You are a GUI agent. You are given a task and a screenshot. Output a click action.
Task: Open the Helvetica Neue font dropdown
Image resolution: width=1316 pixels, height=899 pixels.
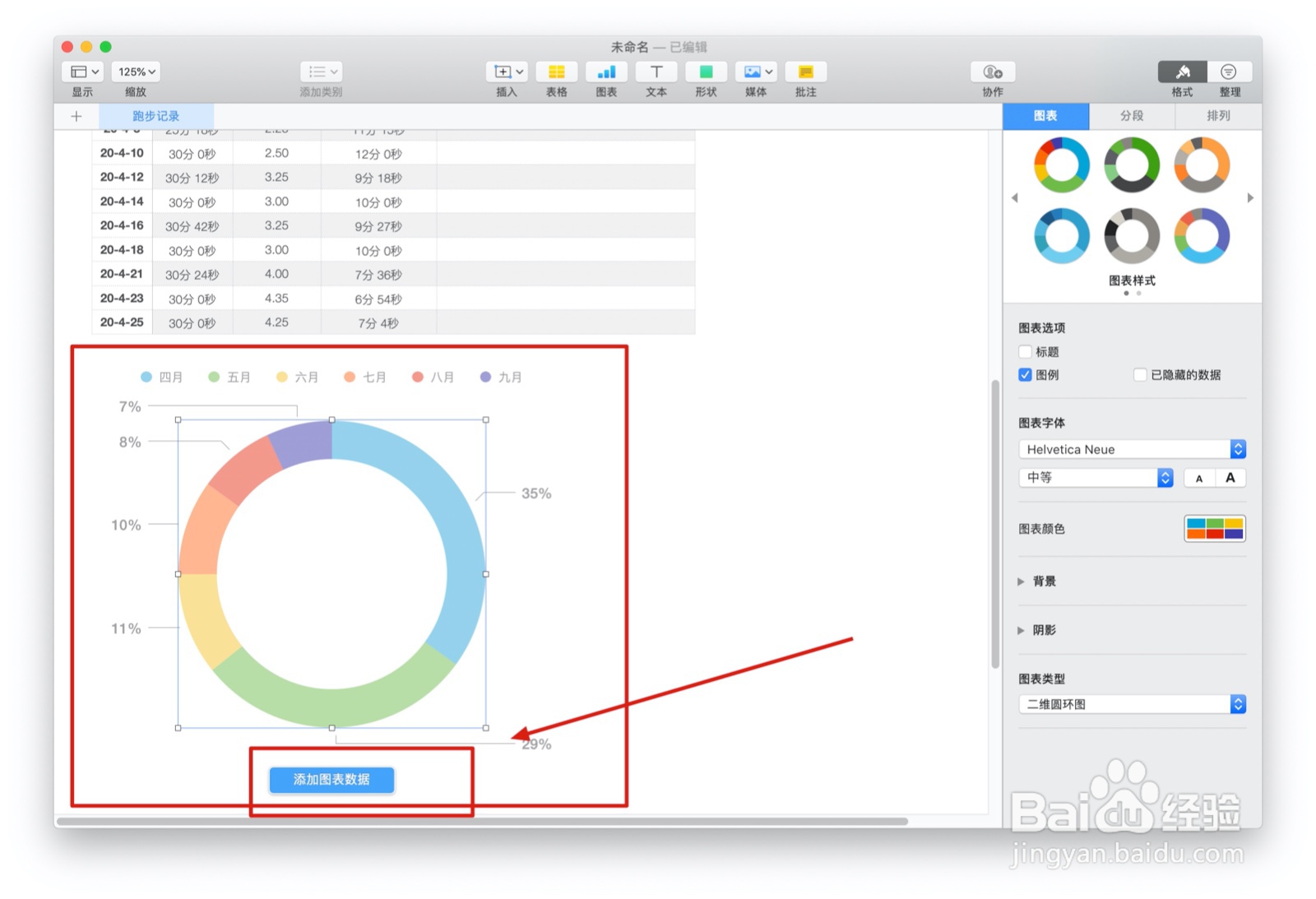click(1131, 449)
